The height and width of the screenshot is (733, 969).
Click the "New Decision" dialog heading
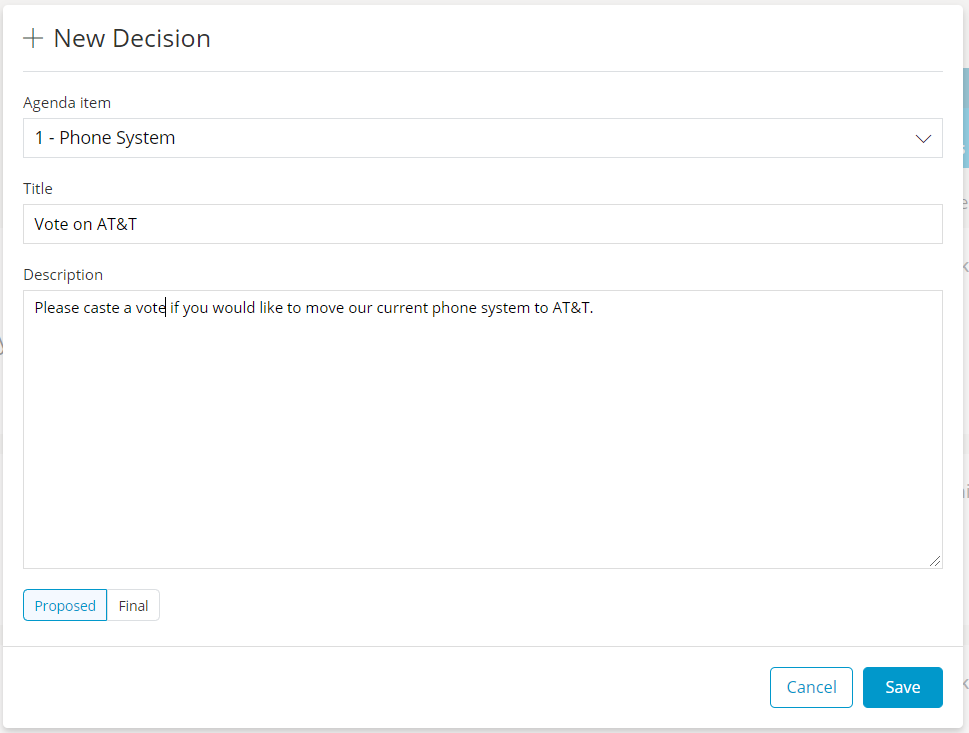pyautogui.click(x=132, y=39)
